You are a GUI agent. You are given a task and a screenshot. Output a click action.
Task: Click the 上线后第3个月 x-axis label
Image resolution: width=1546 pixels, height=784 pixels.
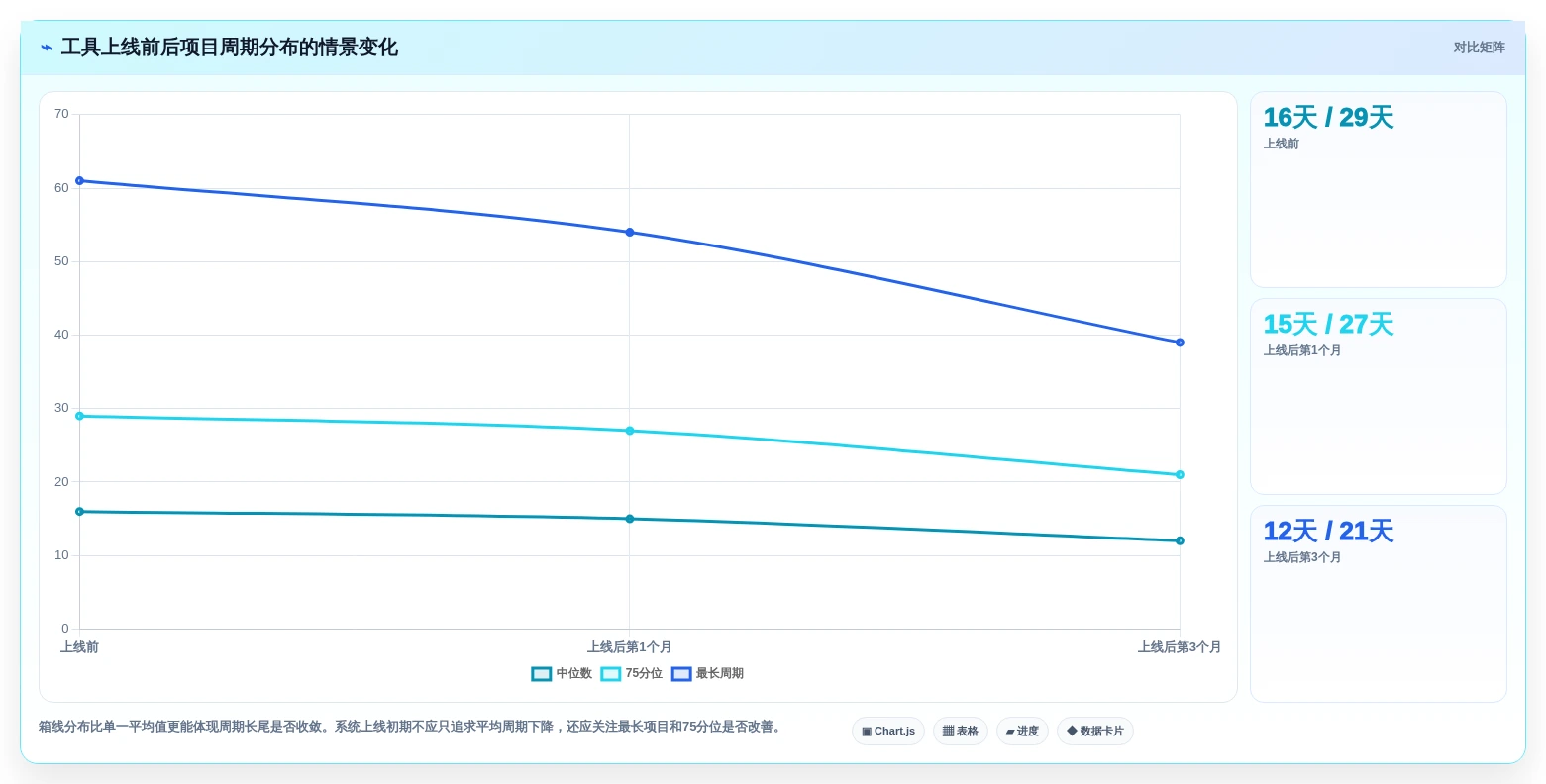[x=1180, y=647]
